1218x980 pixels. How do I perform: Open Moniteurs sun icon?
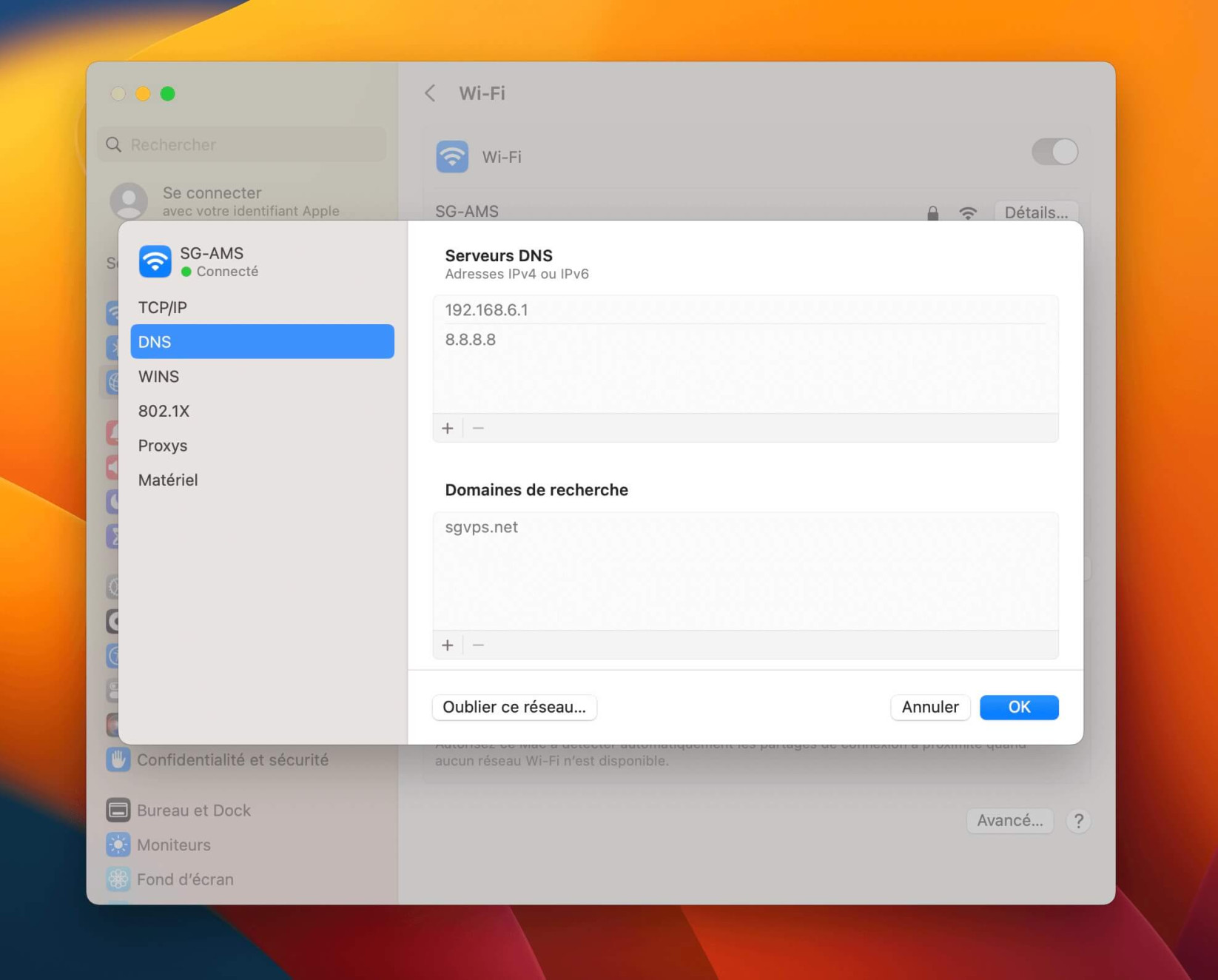click(x=118, y=845)
